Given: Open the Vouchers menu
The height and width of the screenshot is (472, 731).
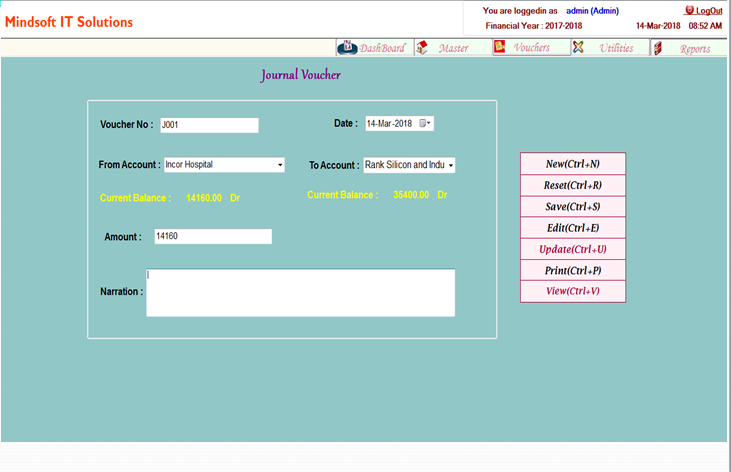Looking at the screenshot, I should [x=531, y=47].
